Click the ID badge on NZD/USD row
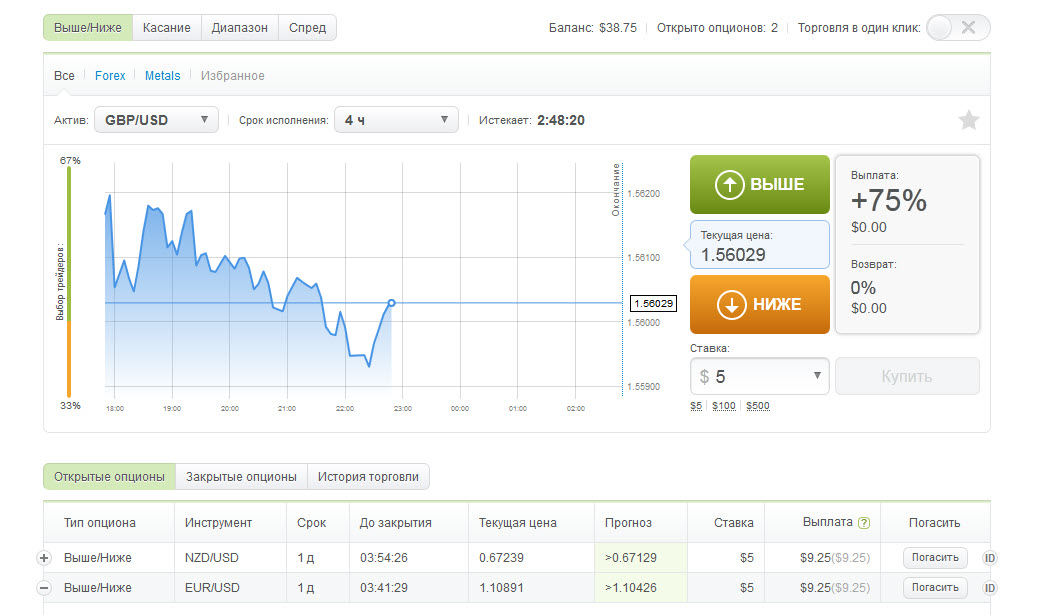Screen dimensions: 1044x615 (x=990, y=558)
